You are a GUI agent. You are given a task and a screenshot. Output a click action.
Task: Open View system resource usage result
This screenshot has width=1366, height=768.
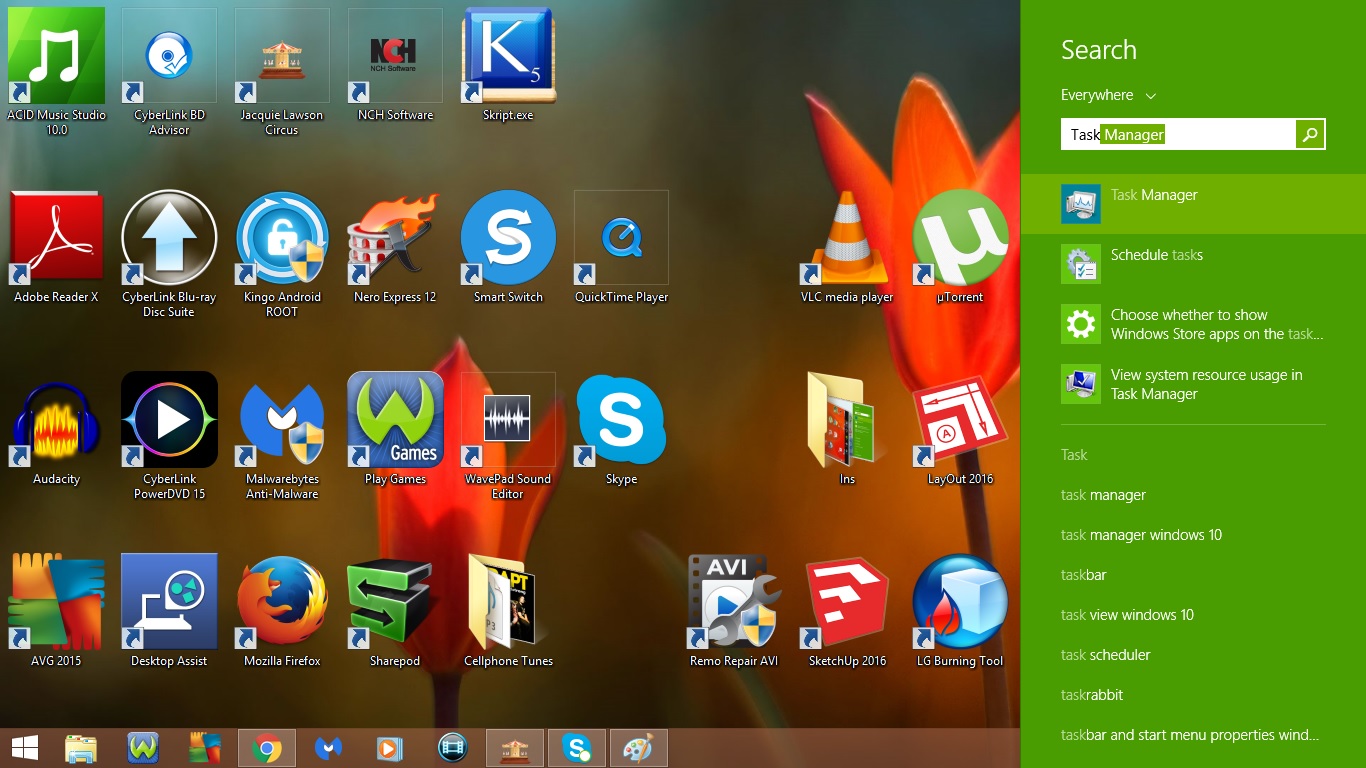tap(1193, 384)
